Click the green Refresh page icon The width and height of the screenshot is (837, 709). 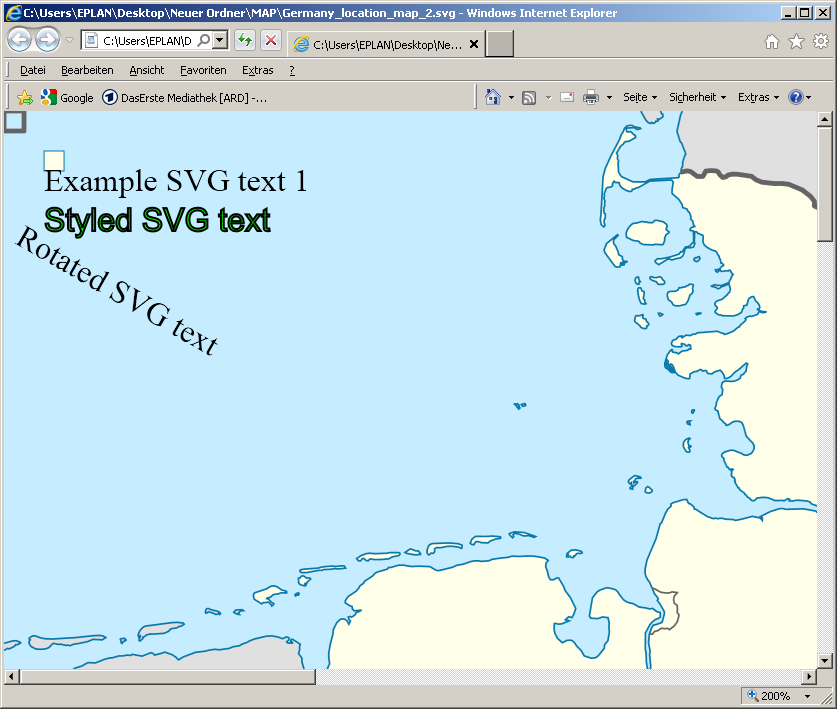[x=244, y=41]
